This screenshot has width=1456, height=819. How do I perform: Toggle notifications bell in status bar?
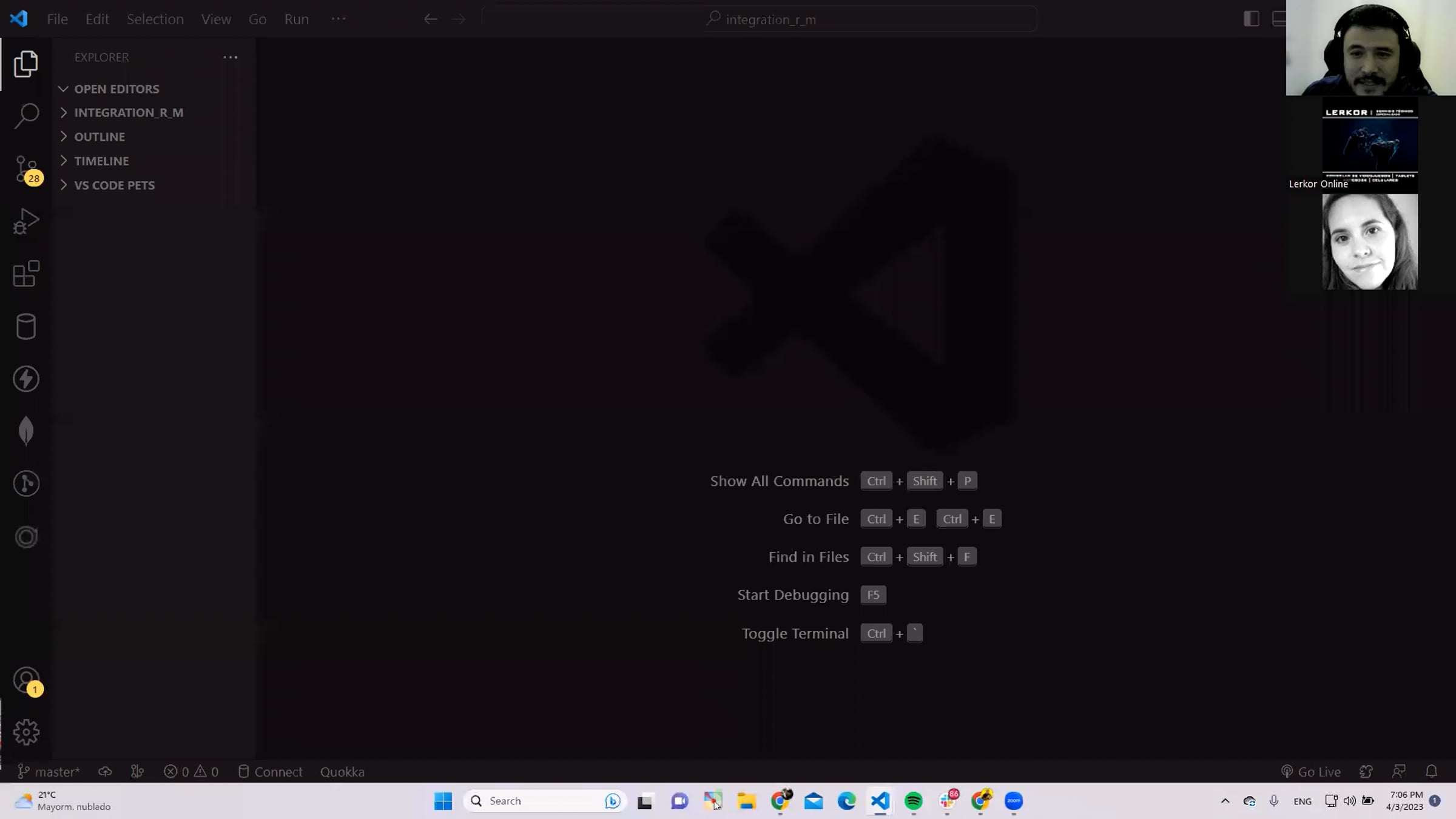coord(1431,772)
